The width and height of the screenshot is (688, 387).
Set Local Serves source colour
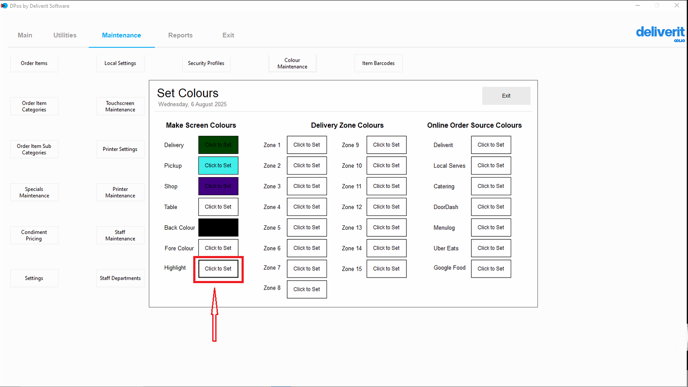pos(491,165)
